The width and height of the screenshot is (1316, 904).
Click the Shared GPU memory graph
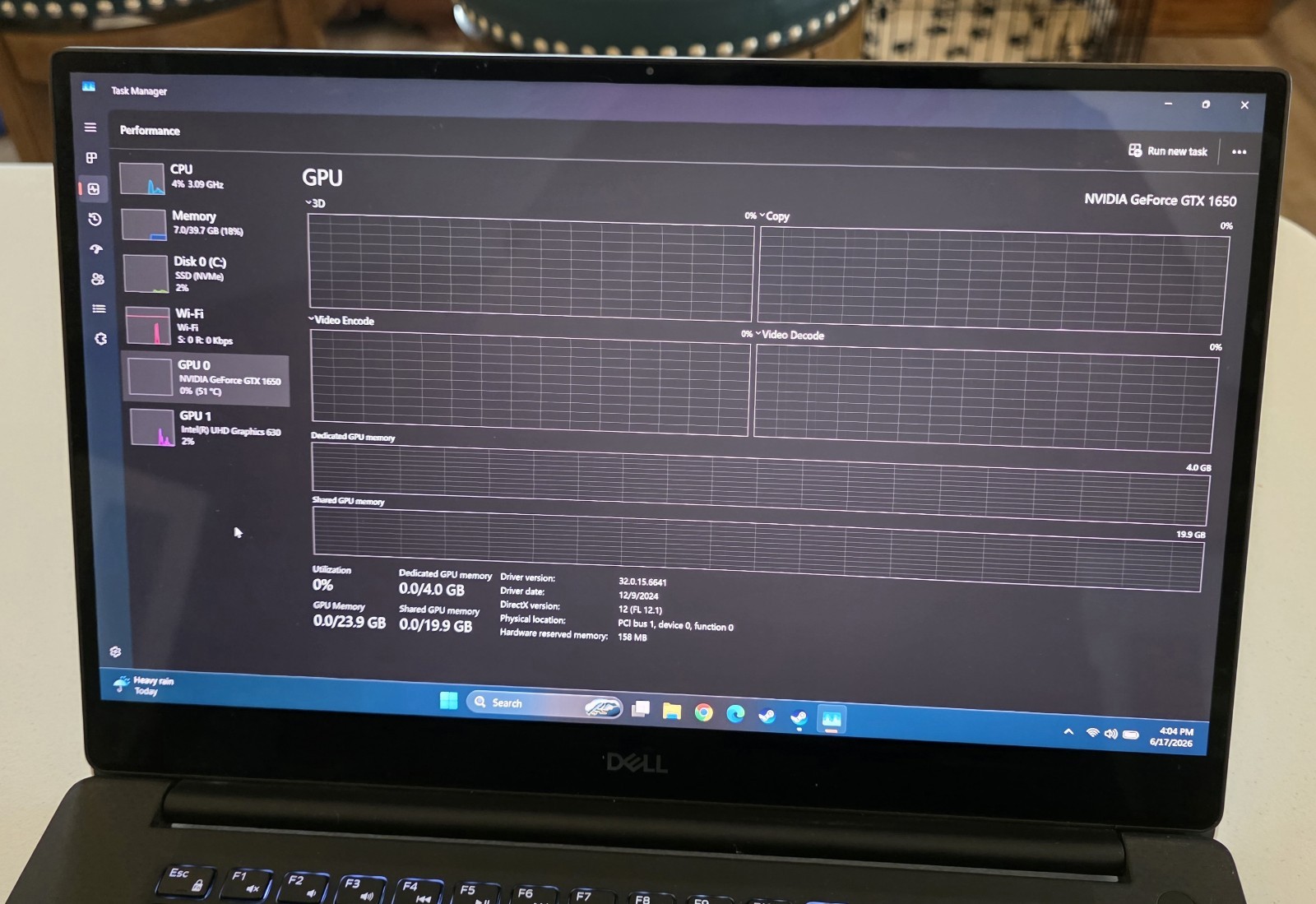[758, 549]
